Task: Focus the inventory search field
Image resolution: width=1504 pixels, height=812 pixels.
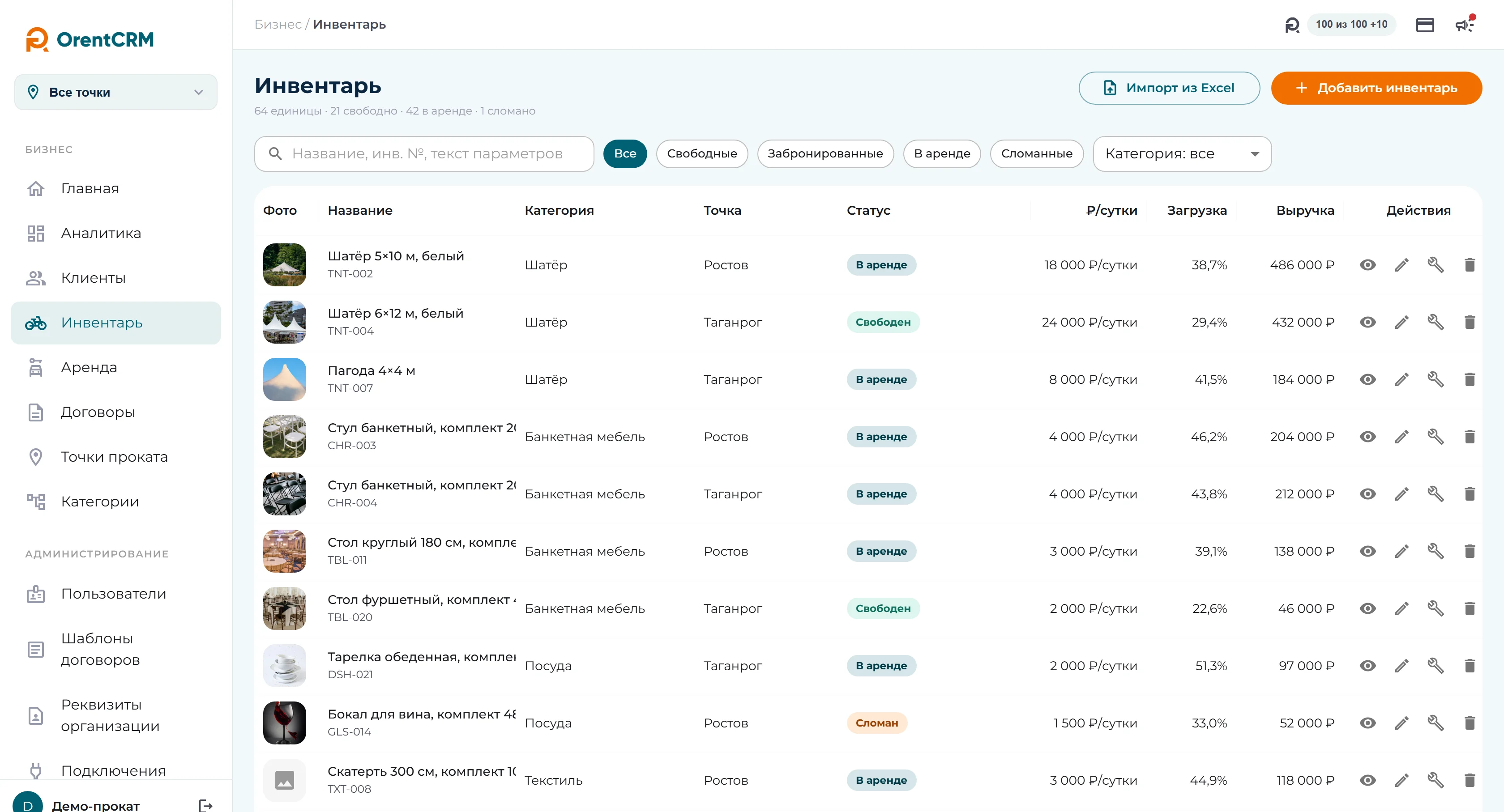Action: click(x=424, y=153)
